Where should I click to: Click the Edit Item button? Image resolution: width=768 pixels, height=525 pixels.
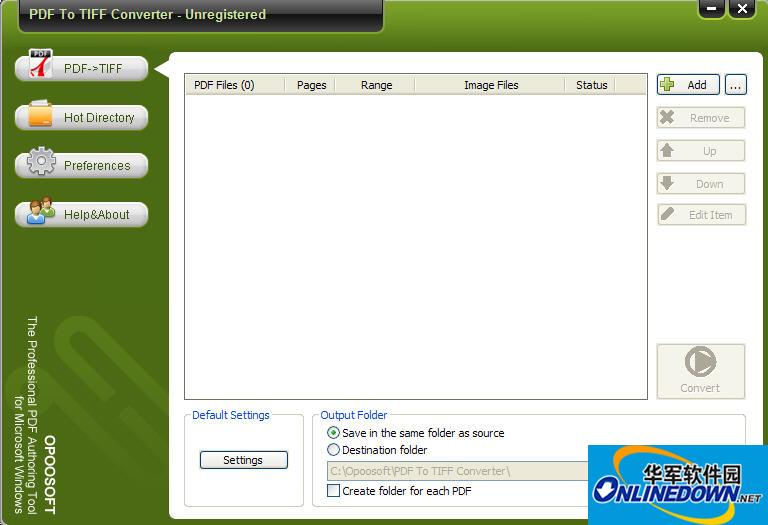pyautogui.click(x=701, y=215)
